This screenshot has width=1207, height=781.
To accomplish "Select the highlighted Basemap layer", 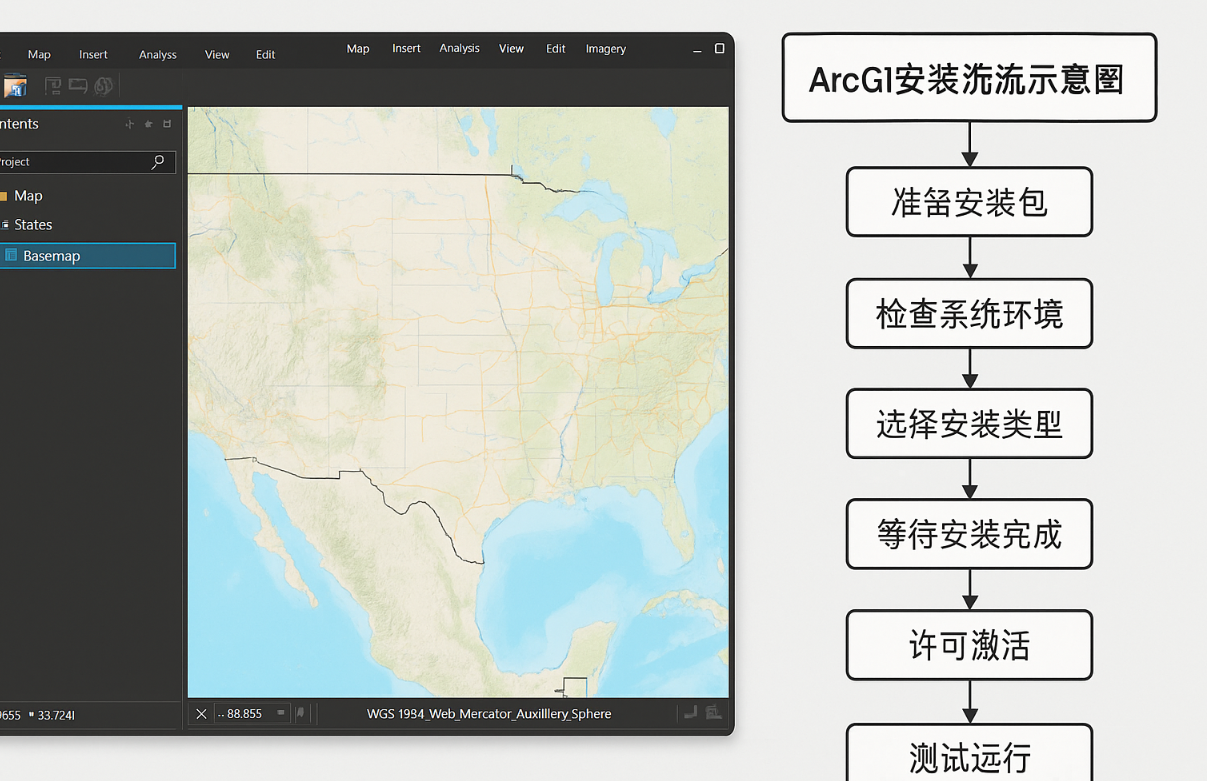I will click(x=88, y=256).
